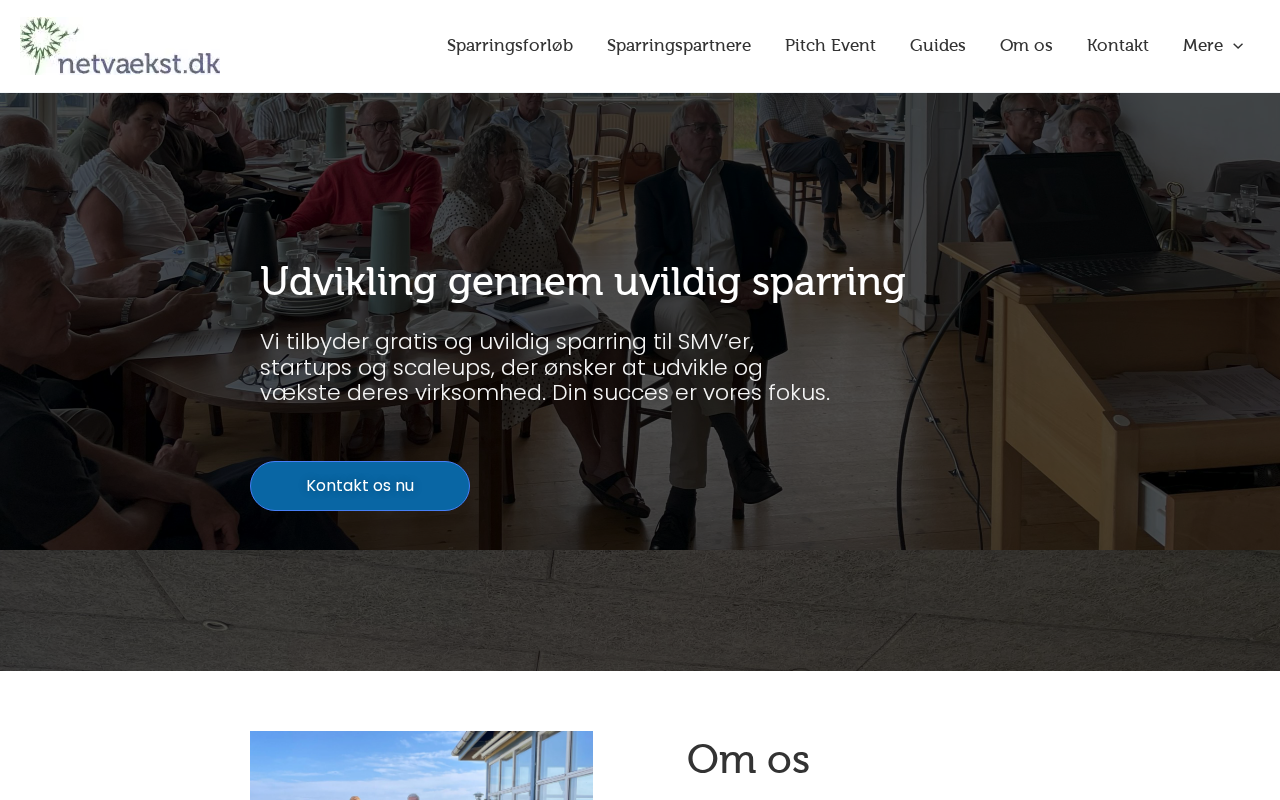Viewport: 1280px width, 800px height.
Task: Click the hero paragraph about gratis sparring
Action: [545, 367]
